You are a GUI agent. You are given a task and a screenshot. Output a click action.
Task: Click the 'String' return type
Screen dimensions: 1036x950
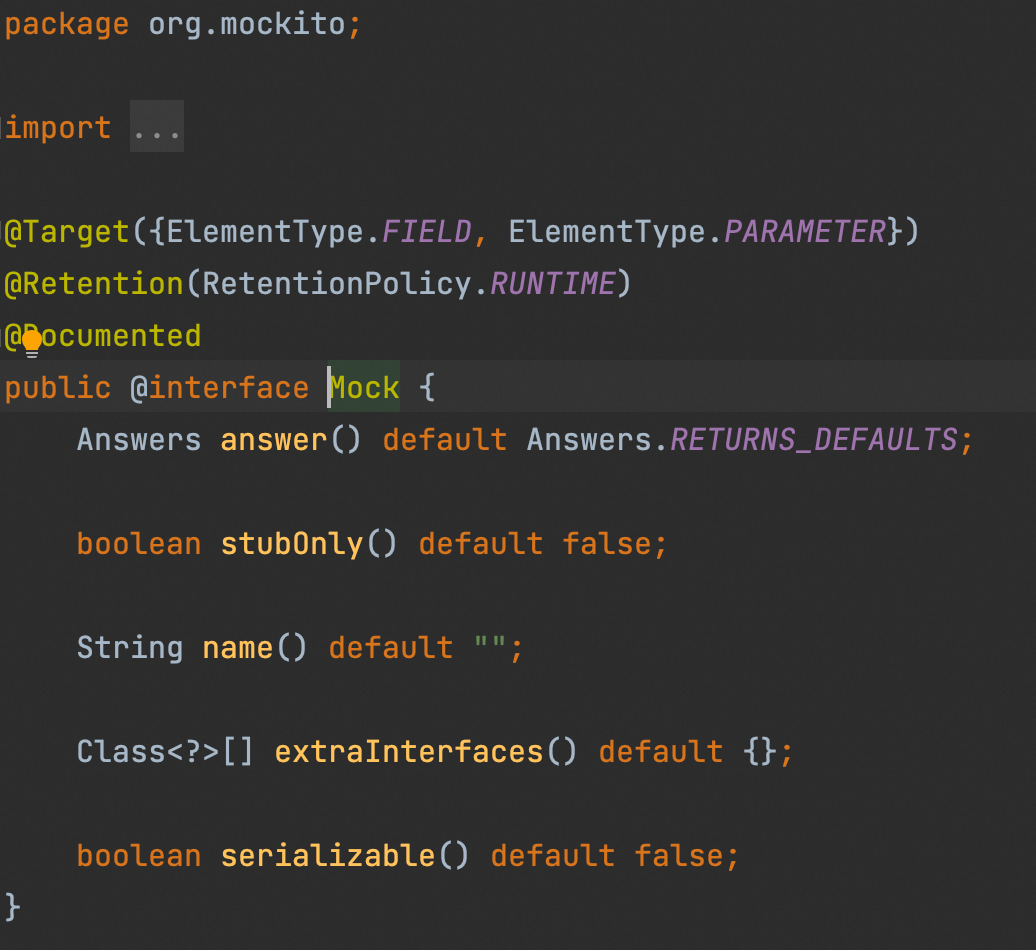[x=130, y=648]
